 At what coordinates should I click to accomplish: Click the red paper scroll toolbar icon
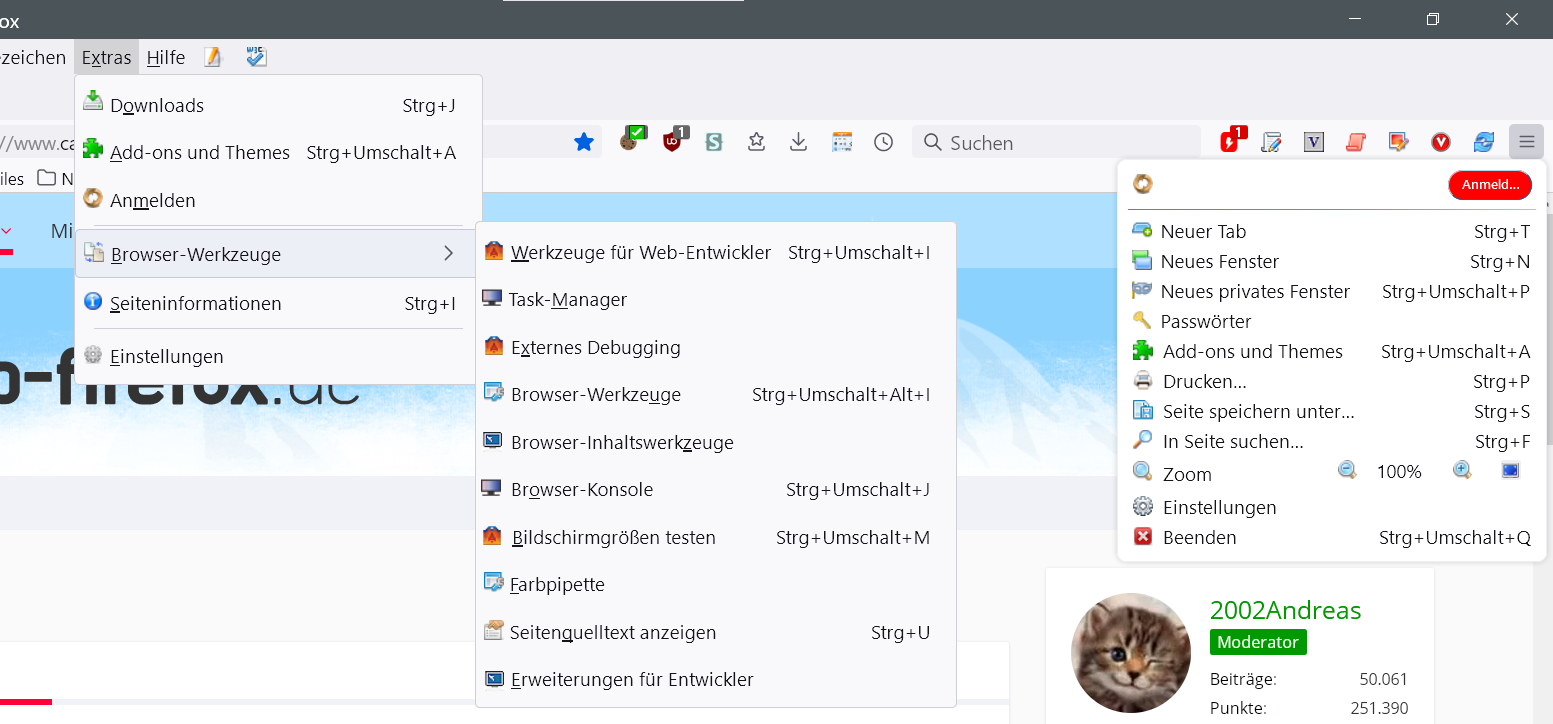pos(1356,143)
